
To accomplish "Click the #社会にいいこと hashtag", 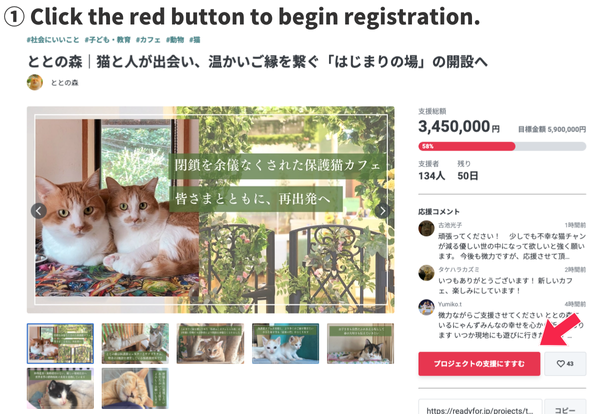I will pos(53,40).
